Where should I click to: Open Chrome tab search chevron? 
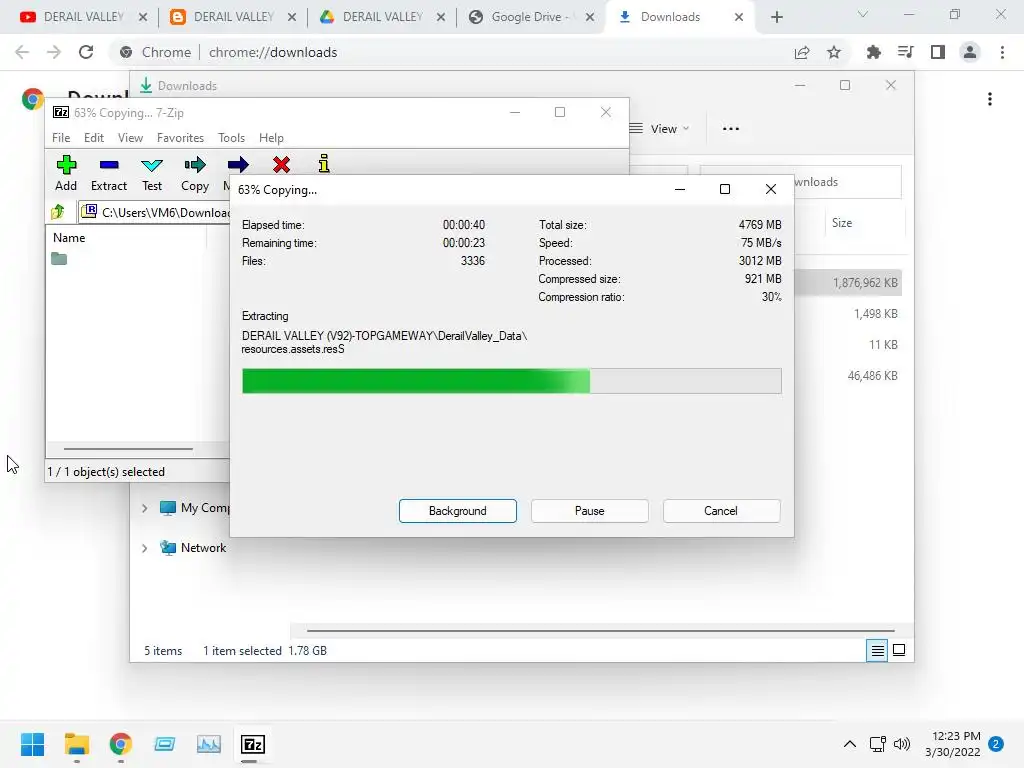point(863,14)
